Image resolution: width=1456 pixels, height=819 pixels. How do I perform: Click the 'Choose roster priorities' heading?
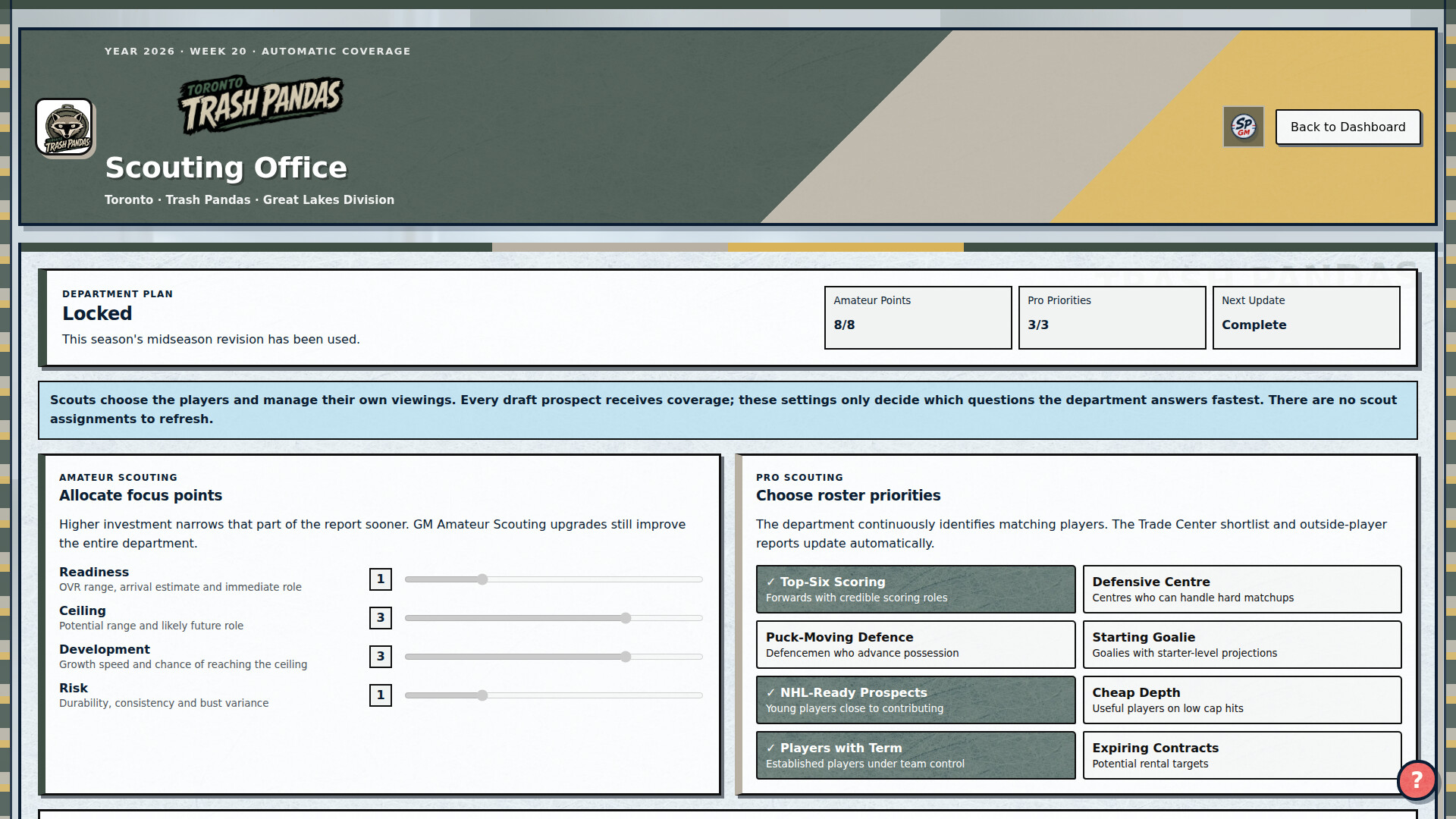coord(848,495)
